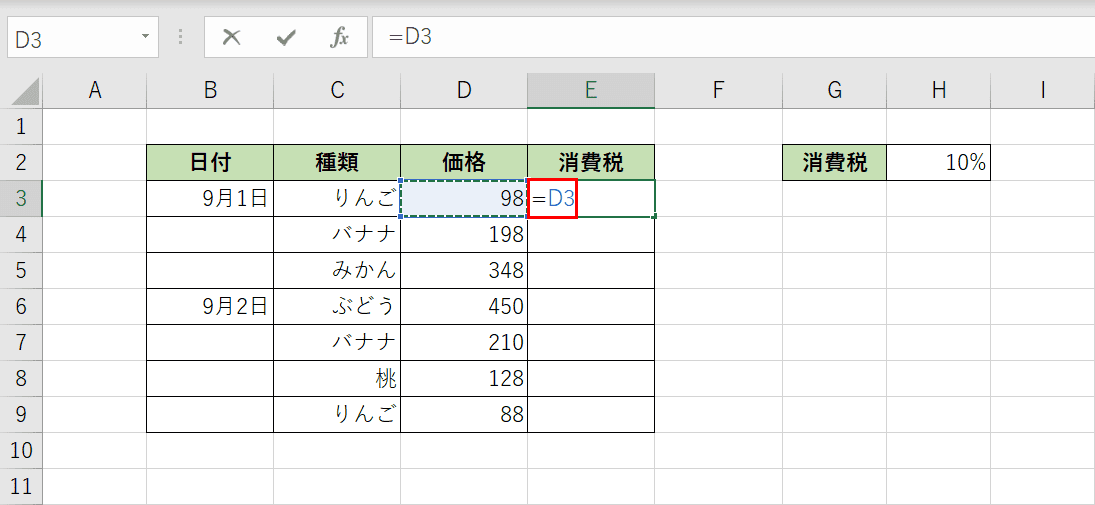The height and width of the screenshot is (505, 1095).
Task: Select the みかん cell
Action: [337, 272]
